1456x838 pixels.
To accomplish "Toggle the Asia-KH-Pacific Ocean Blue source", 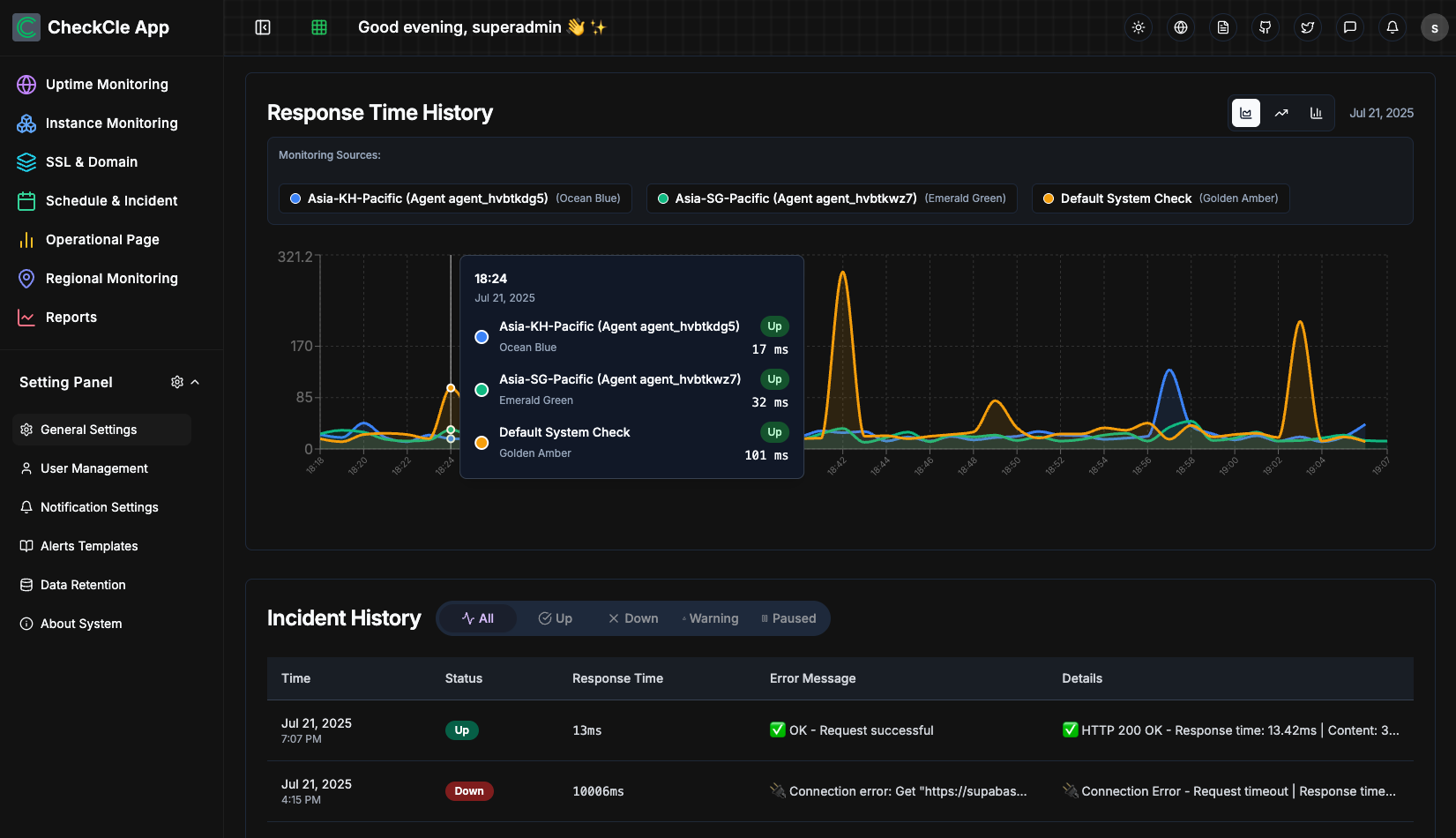I will (454, 198).
